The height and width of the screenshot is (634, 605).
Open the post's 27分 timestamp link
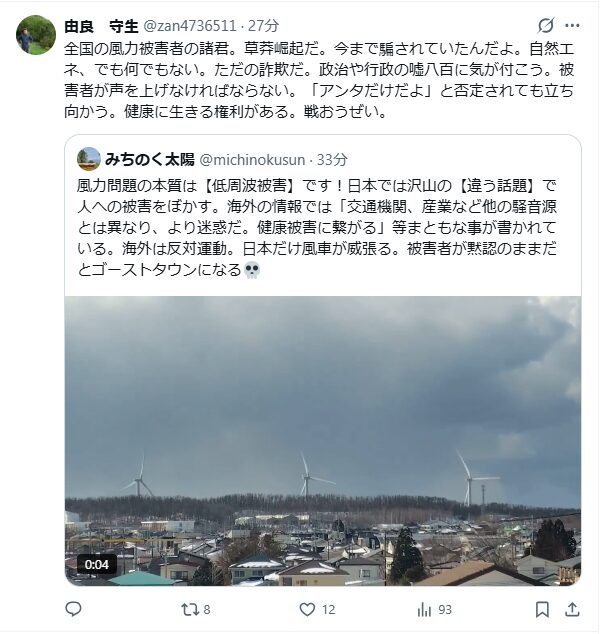click(264, 25)
